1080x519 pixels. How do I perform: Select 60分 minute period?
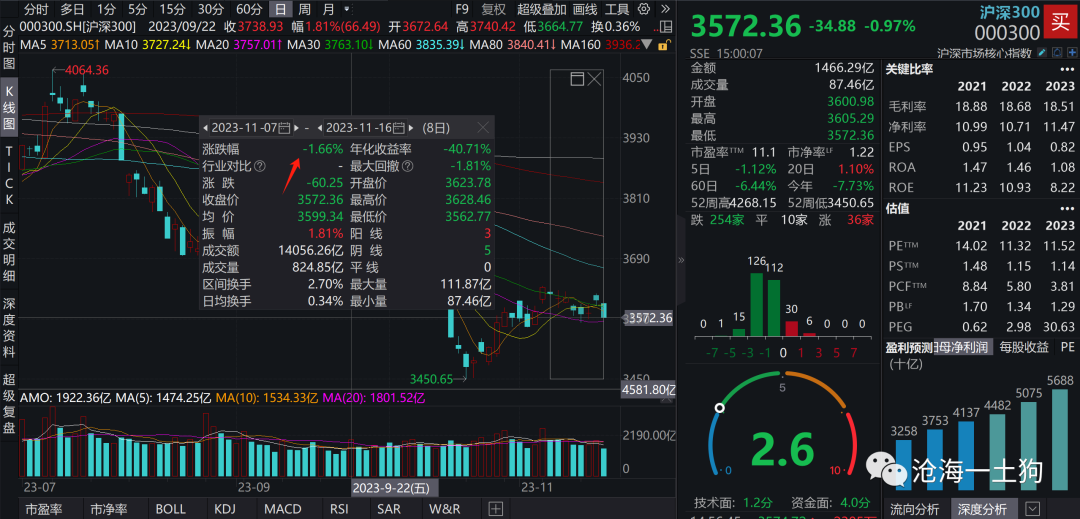point(249,9)
